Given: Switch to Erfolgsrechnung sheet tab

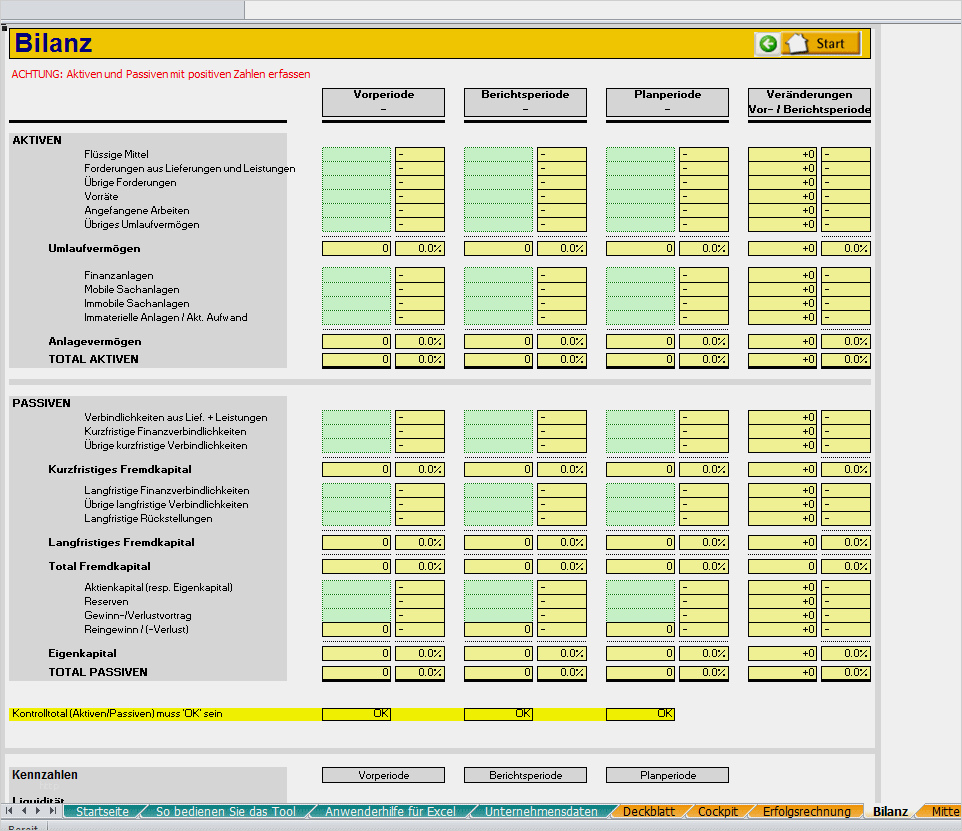Looking at the screenshot, I should [806, 811].
